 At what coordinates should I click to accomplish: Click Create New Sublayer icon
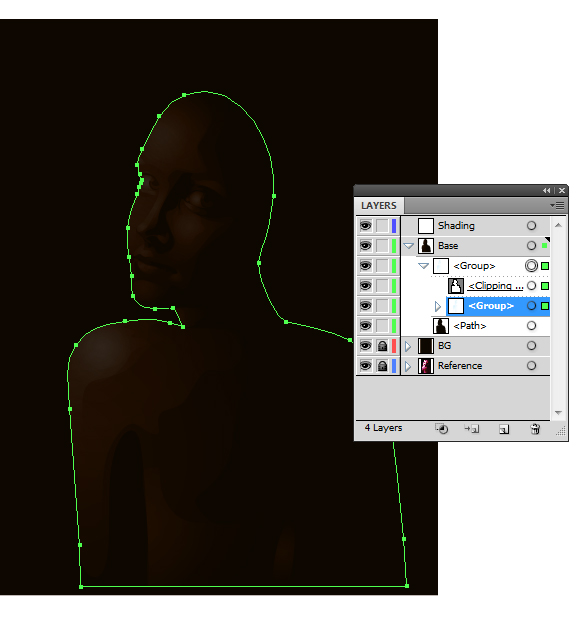pyautogui.click(x=472, y=429)
